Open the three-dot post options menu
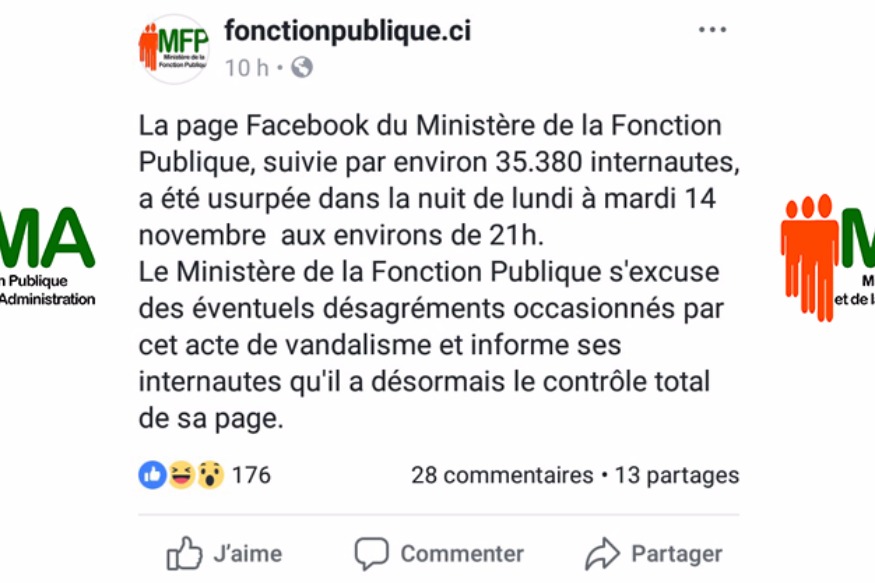 pyautogui.click(x=712, y=30)
